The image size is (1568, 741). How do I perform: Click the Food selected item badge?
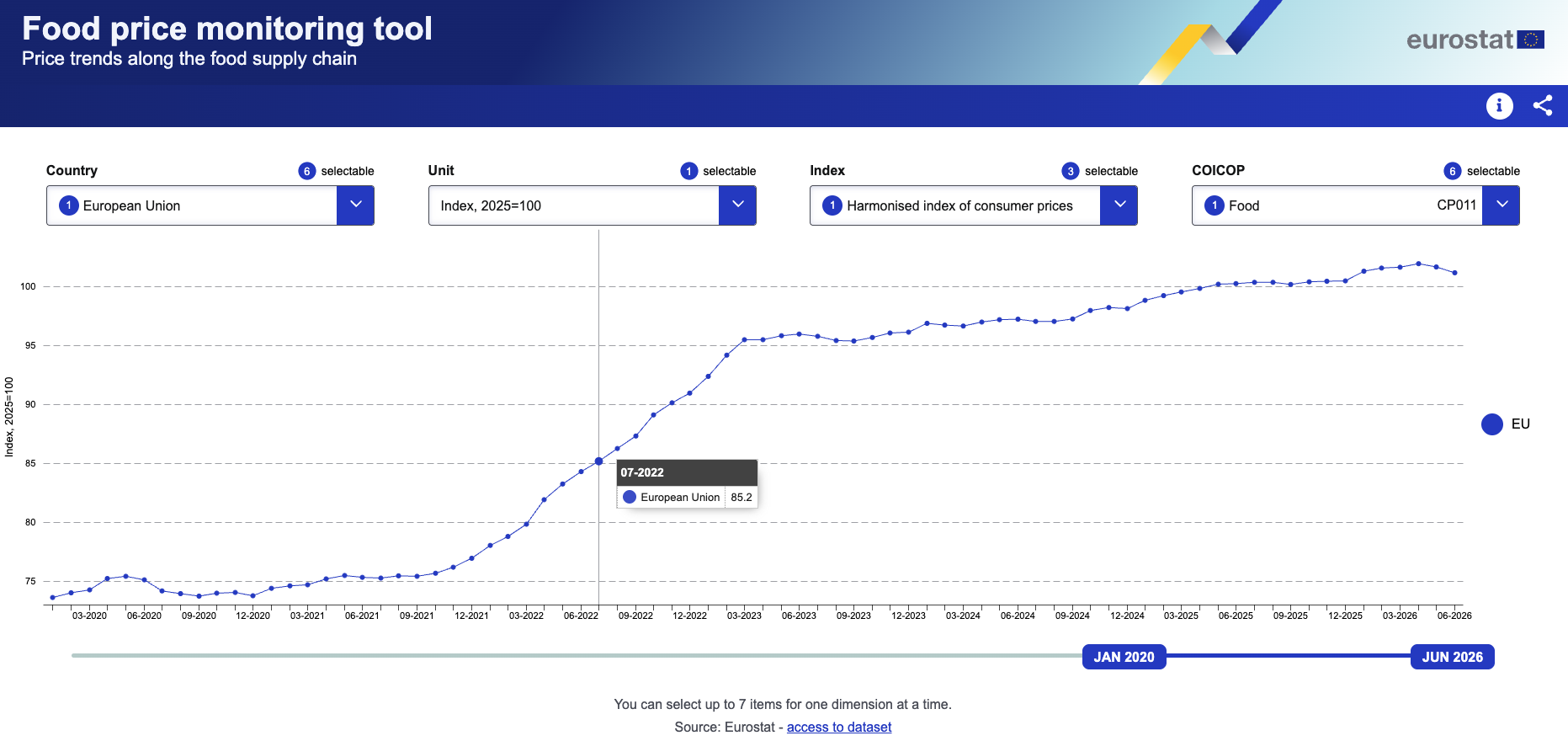[1215, 205]
